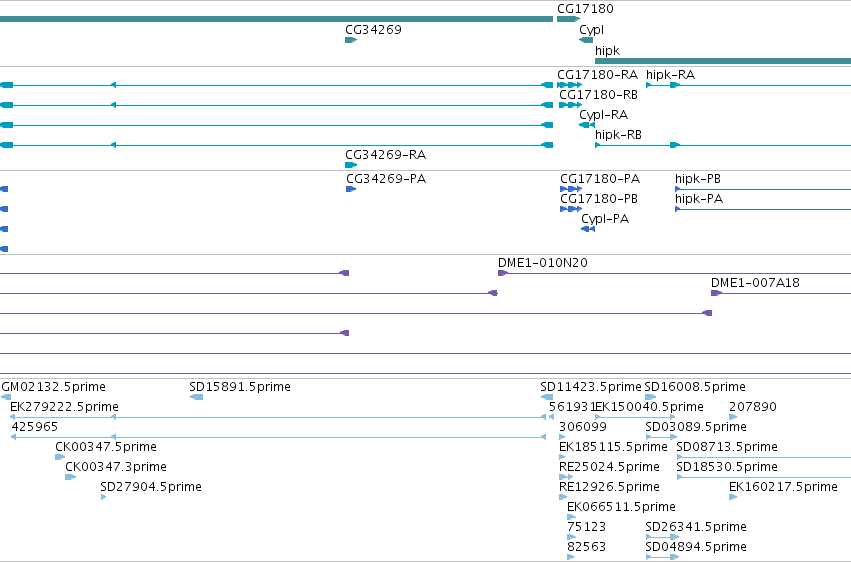Click the RE25024.5prime EST label
Image resolution: width=851 pixels, height=562 pixels.
[609, 467]
